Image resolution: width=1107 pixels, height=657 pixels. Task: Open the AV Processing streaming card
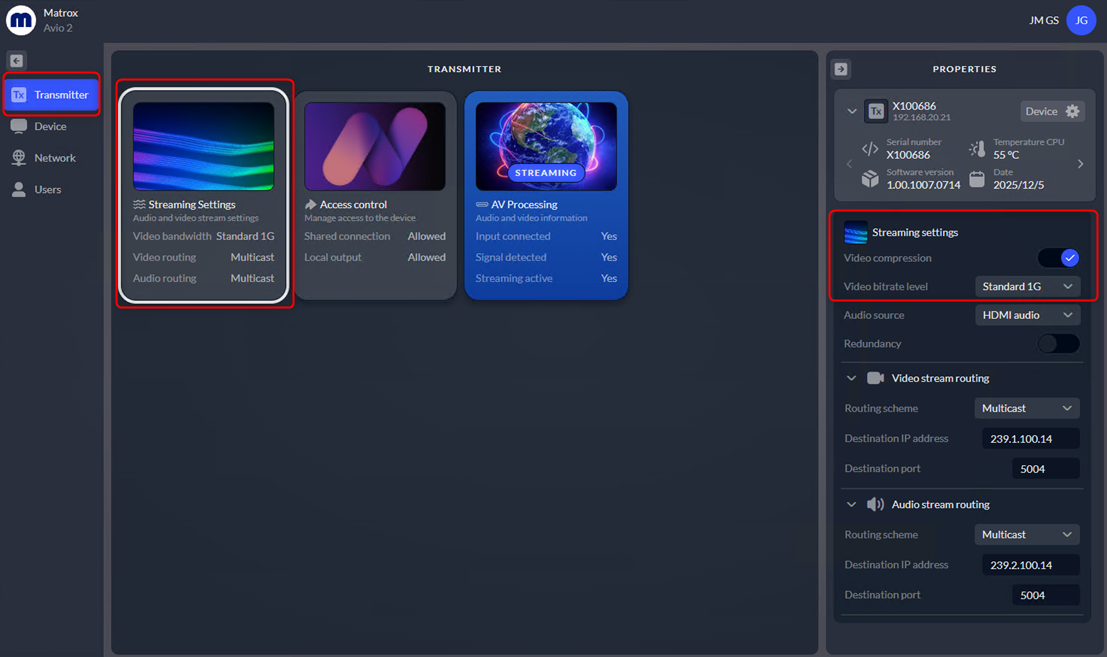pos(546,195)
